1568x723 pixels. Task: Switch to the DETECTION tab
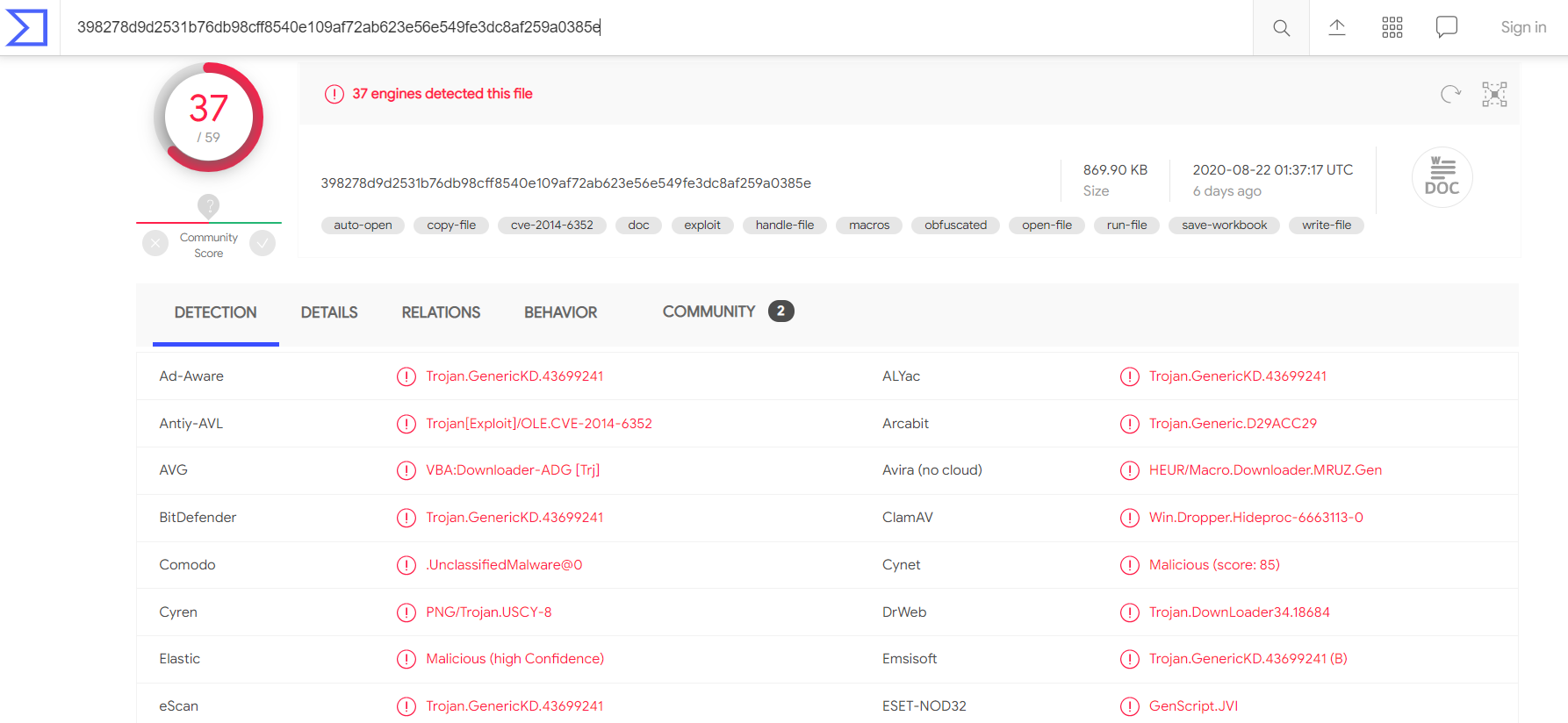tap(216, 312)
